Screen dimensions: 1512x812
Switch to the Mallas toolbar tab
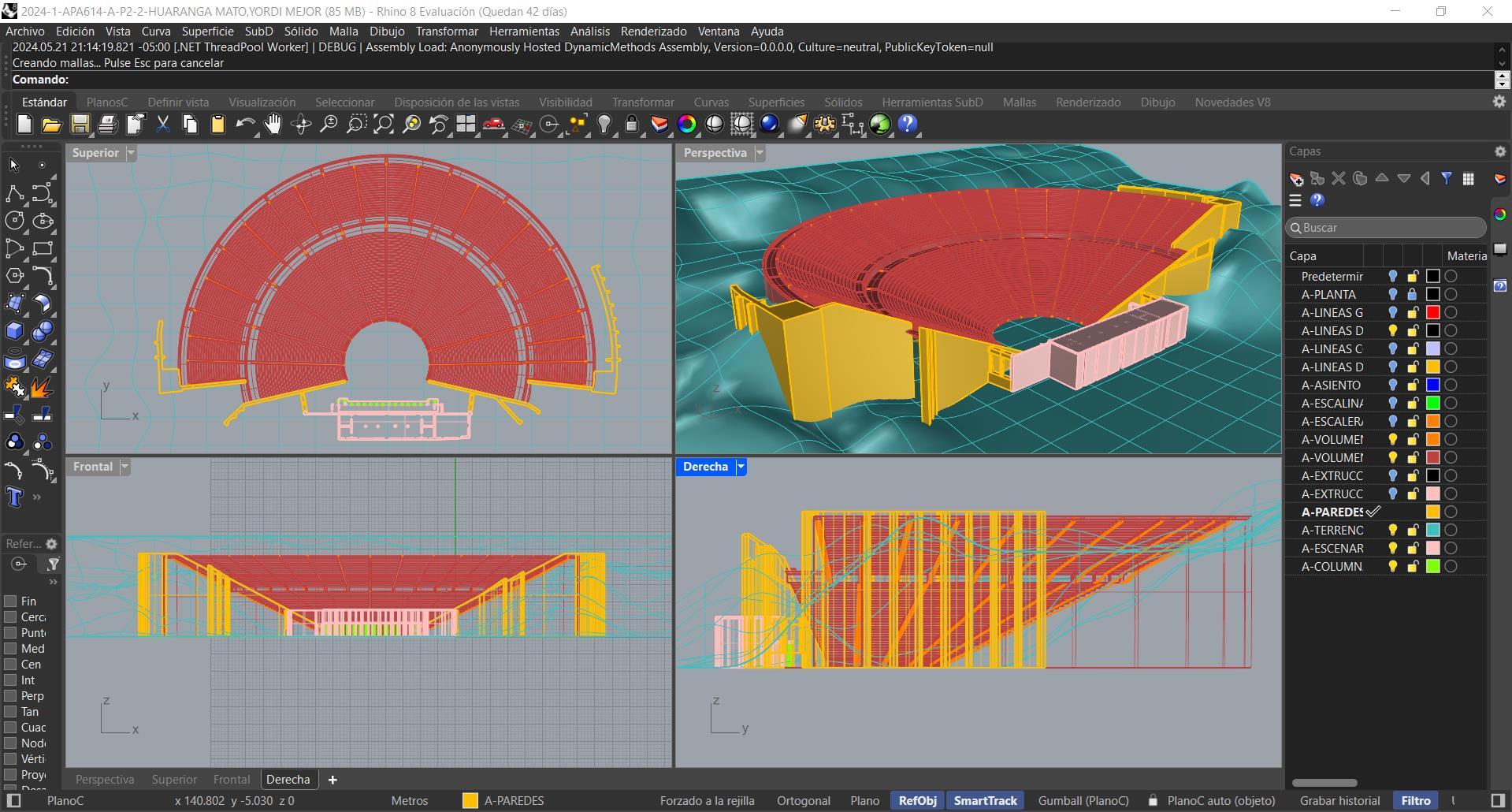click(x=1019, y=102)
